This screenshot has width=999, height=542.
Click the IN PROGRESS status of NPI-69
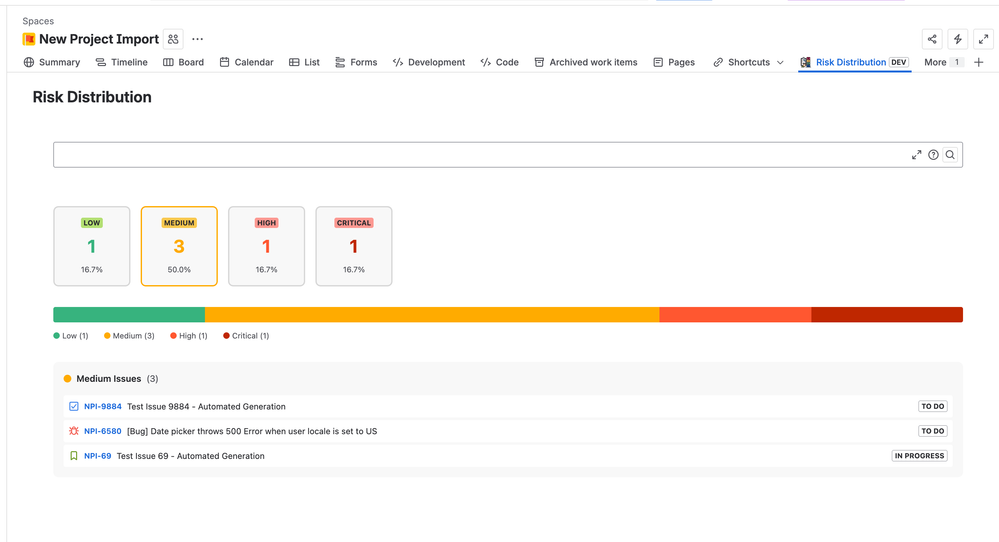[919, 456]
